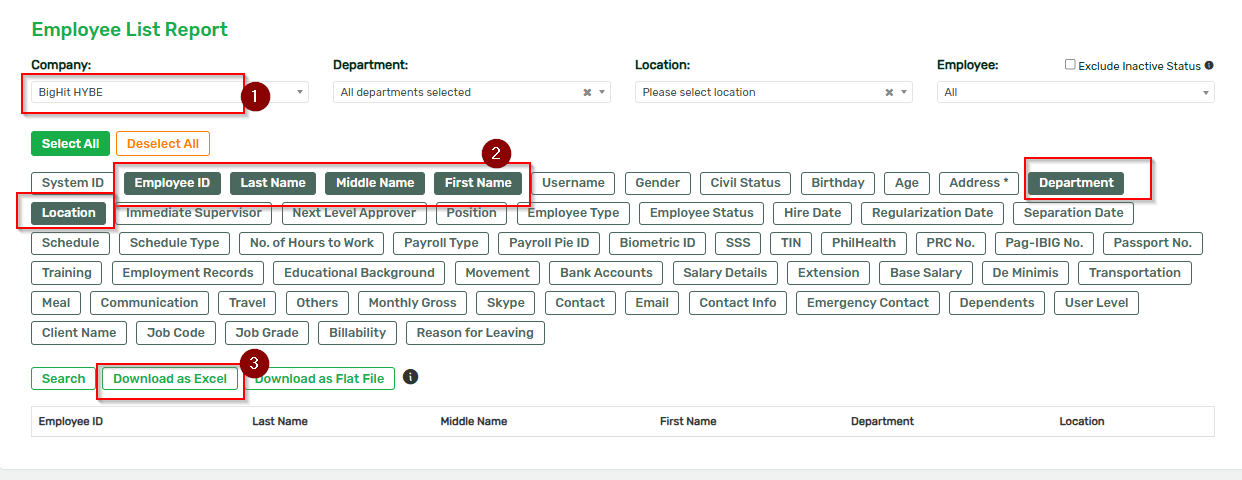Sort by the Last Name column header
The image size is (1242, 480).
coord(280,421)
